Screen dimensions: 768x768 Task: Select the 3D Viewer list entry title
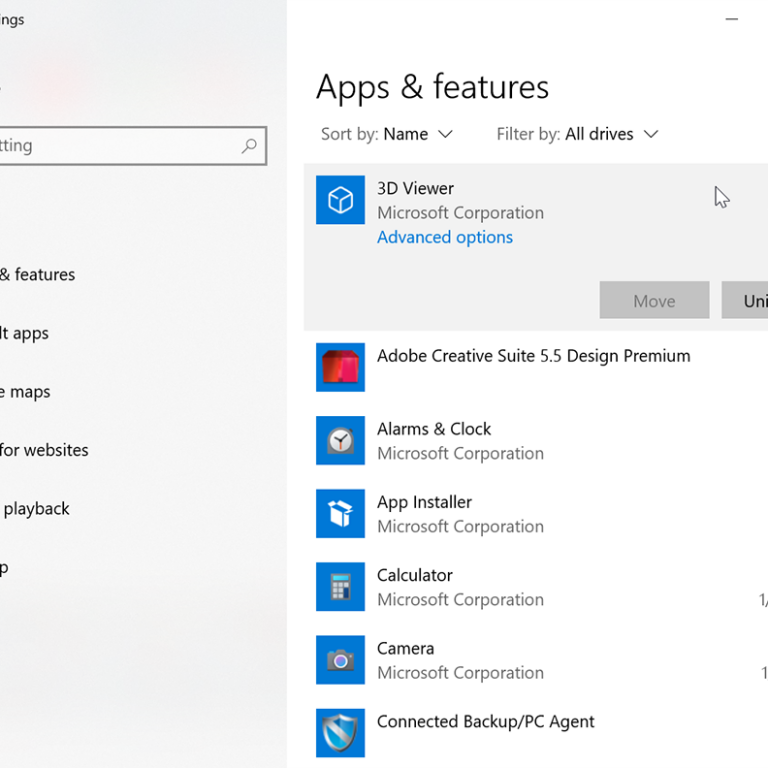(415, 189)
